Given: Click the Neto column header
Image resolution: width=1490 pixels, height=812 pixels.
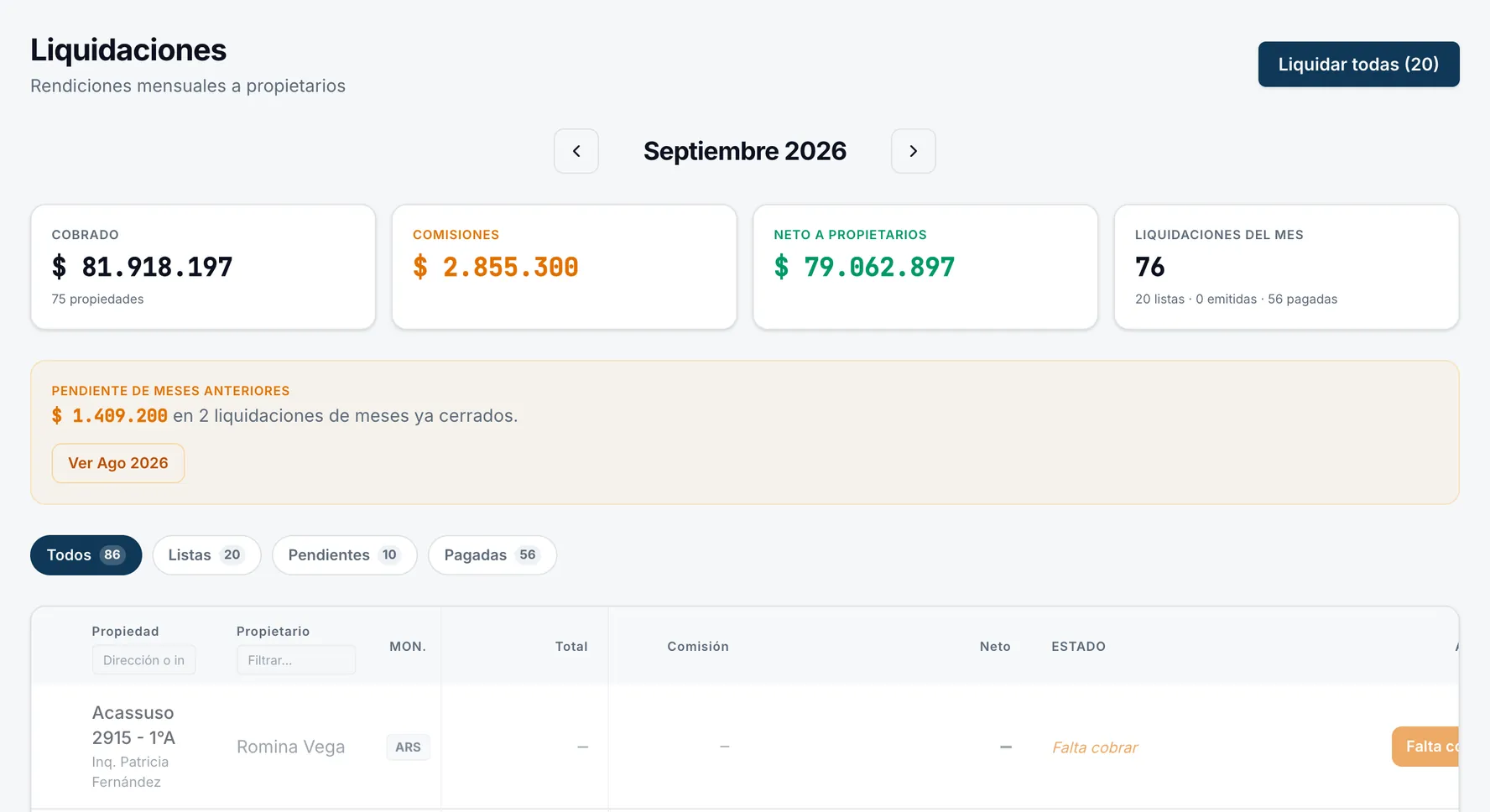Looking at the screenshot, I should 995,647.
